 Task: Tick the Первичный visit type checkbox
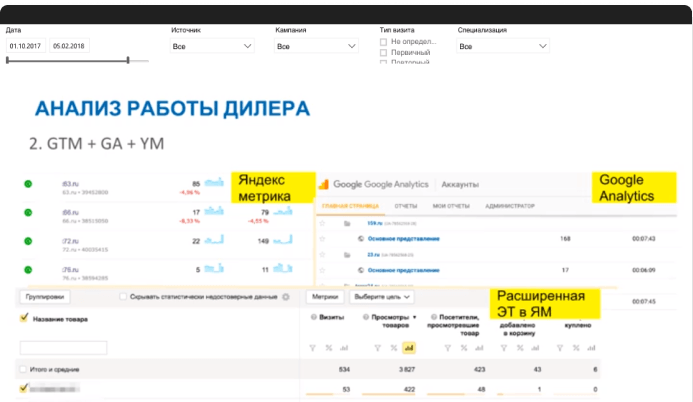click(383, 53)
